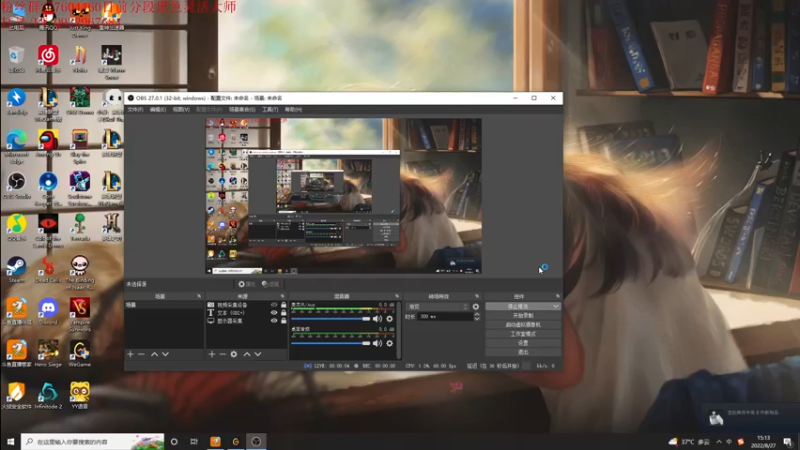
Task: Open Dead Cells desktop shortcut
Action: [48, 270]
